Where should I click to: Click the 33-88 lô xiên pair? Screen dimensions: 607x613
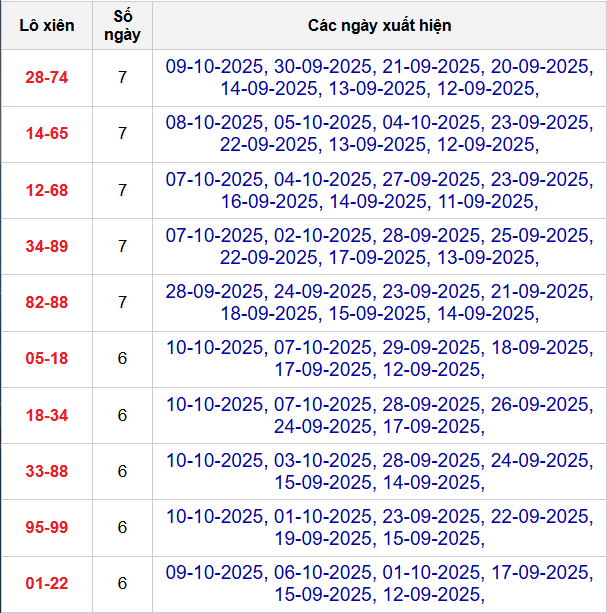click(x=46, y=471)
